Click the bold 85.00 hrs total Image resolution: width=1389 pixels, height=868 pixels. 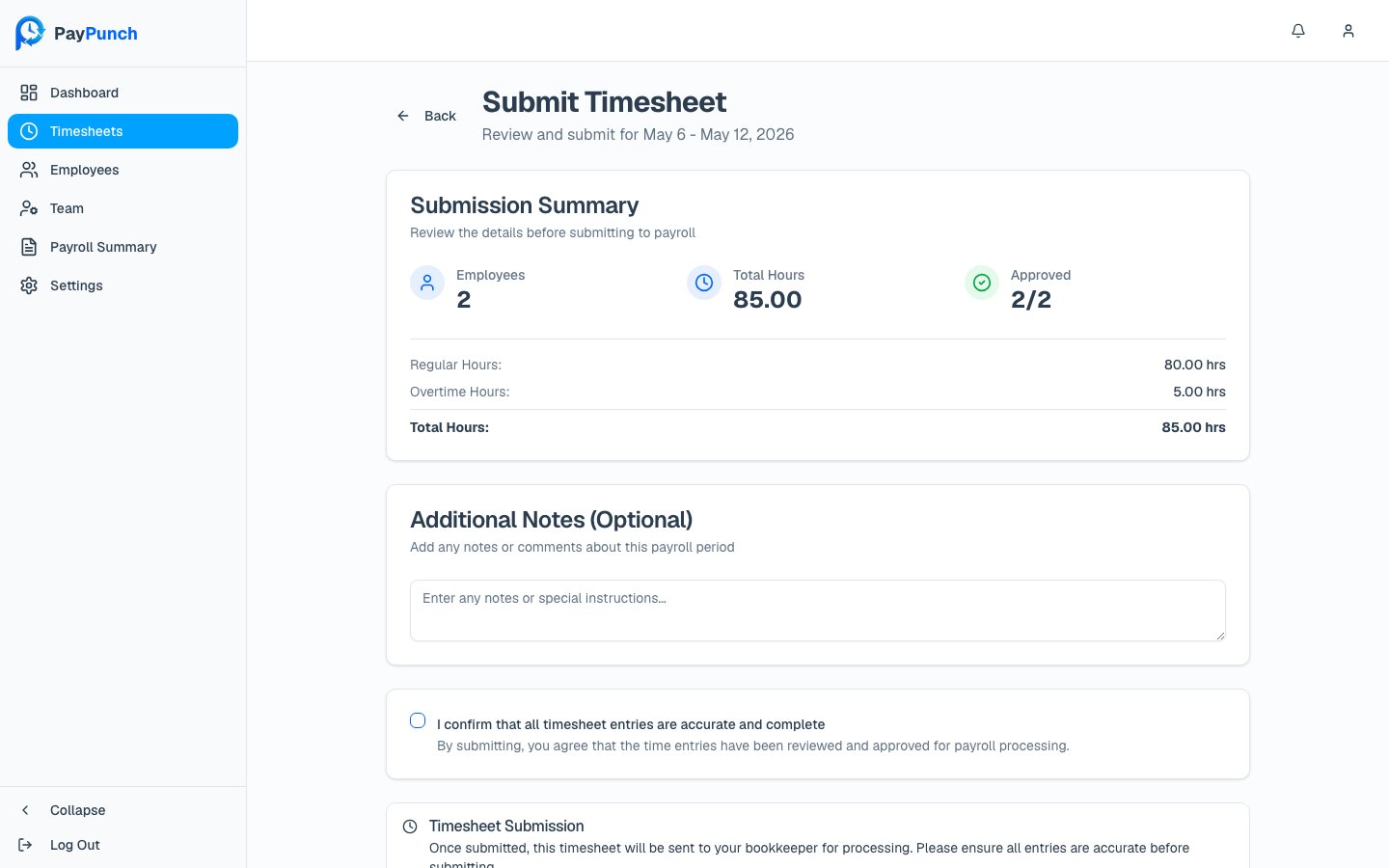(x=1193, y=427)
